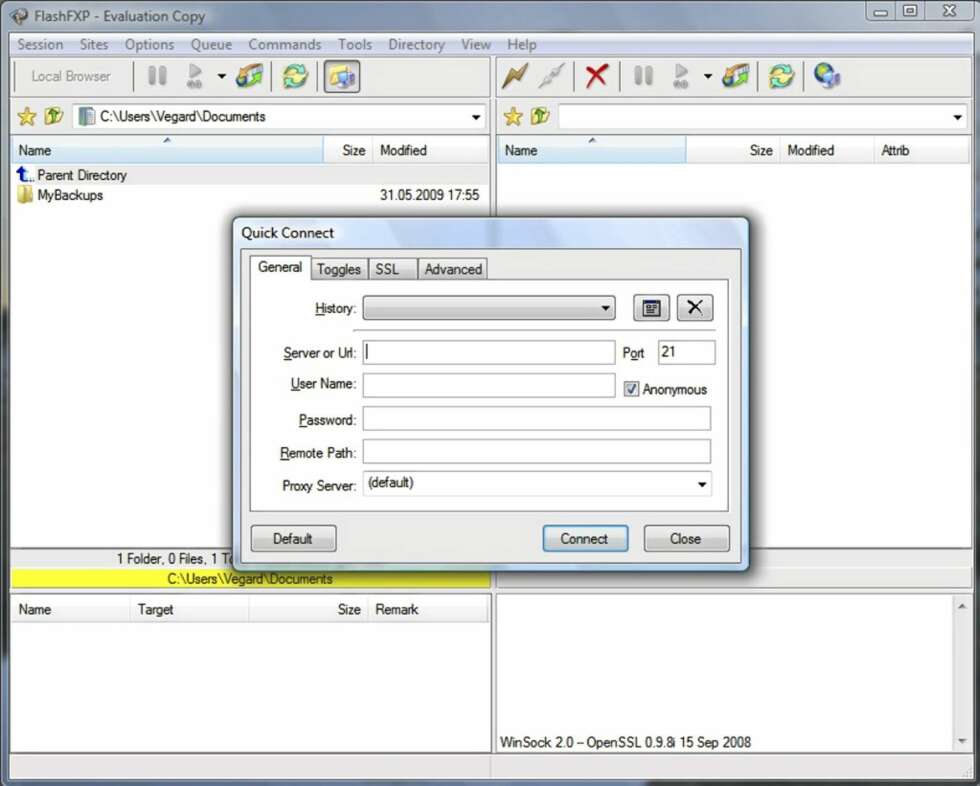The image size is (980, 786).
Task: Click the right pane pause icon
Action: (643, 76)
